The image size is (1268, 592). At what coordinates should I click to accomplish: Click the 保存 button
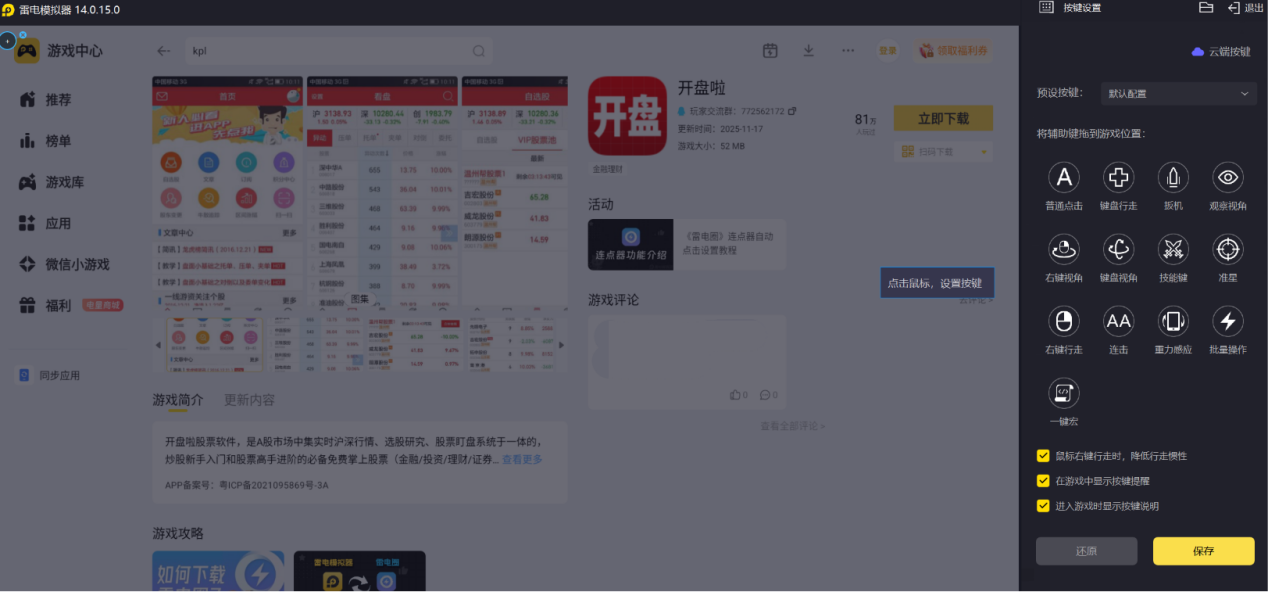[x=1203, y=551]
